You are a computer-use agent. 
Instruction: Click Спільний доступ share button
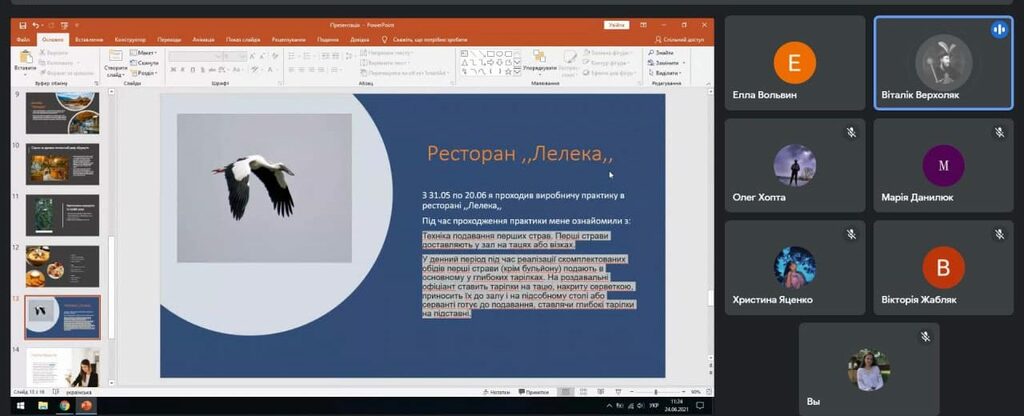click(x=682, y=39)
